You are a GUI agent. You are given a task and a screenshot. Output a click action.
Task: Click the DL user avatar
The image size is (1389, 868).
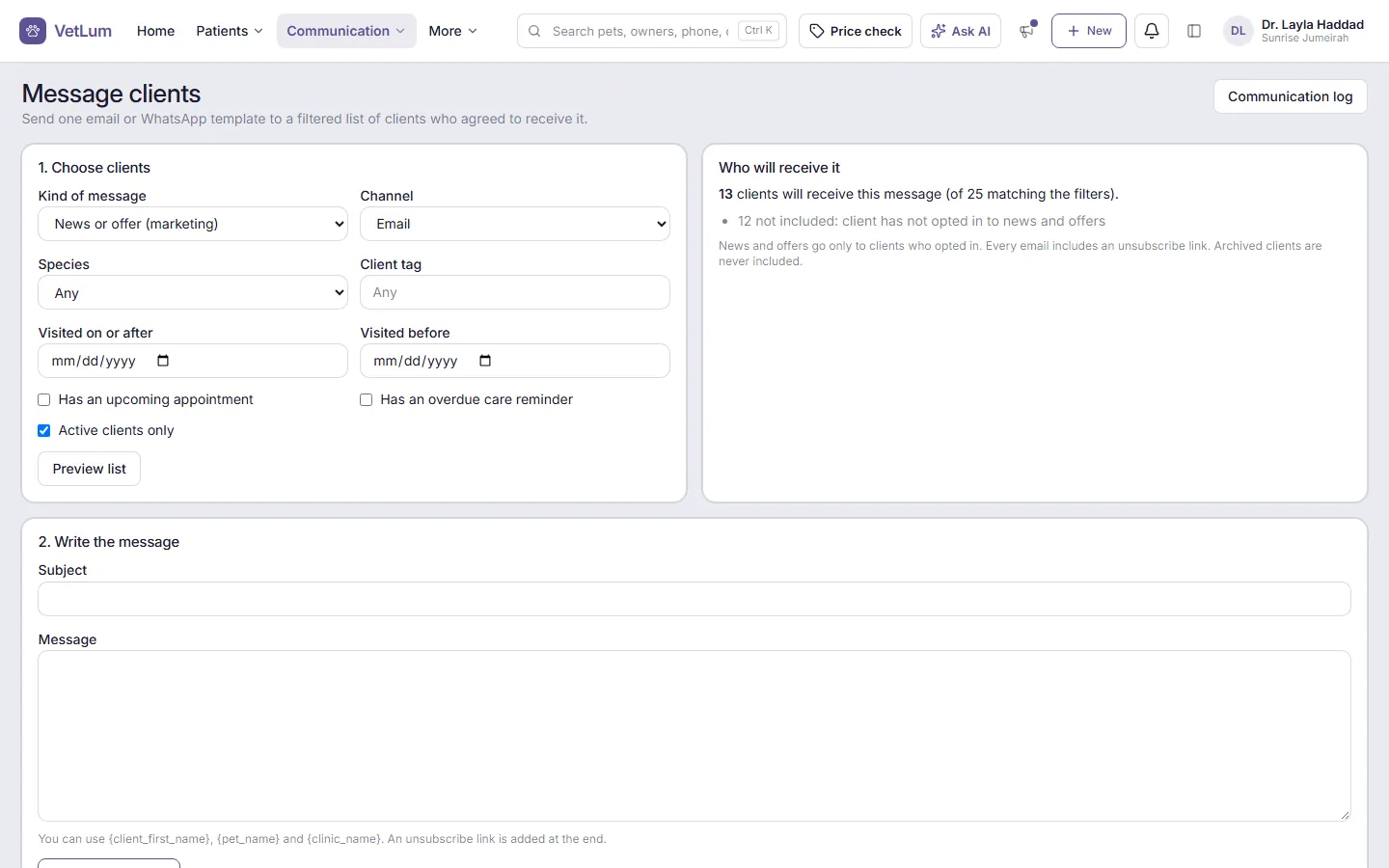click(1239, 31)
